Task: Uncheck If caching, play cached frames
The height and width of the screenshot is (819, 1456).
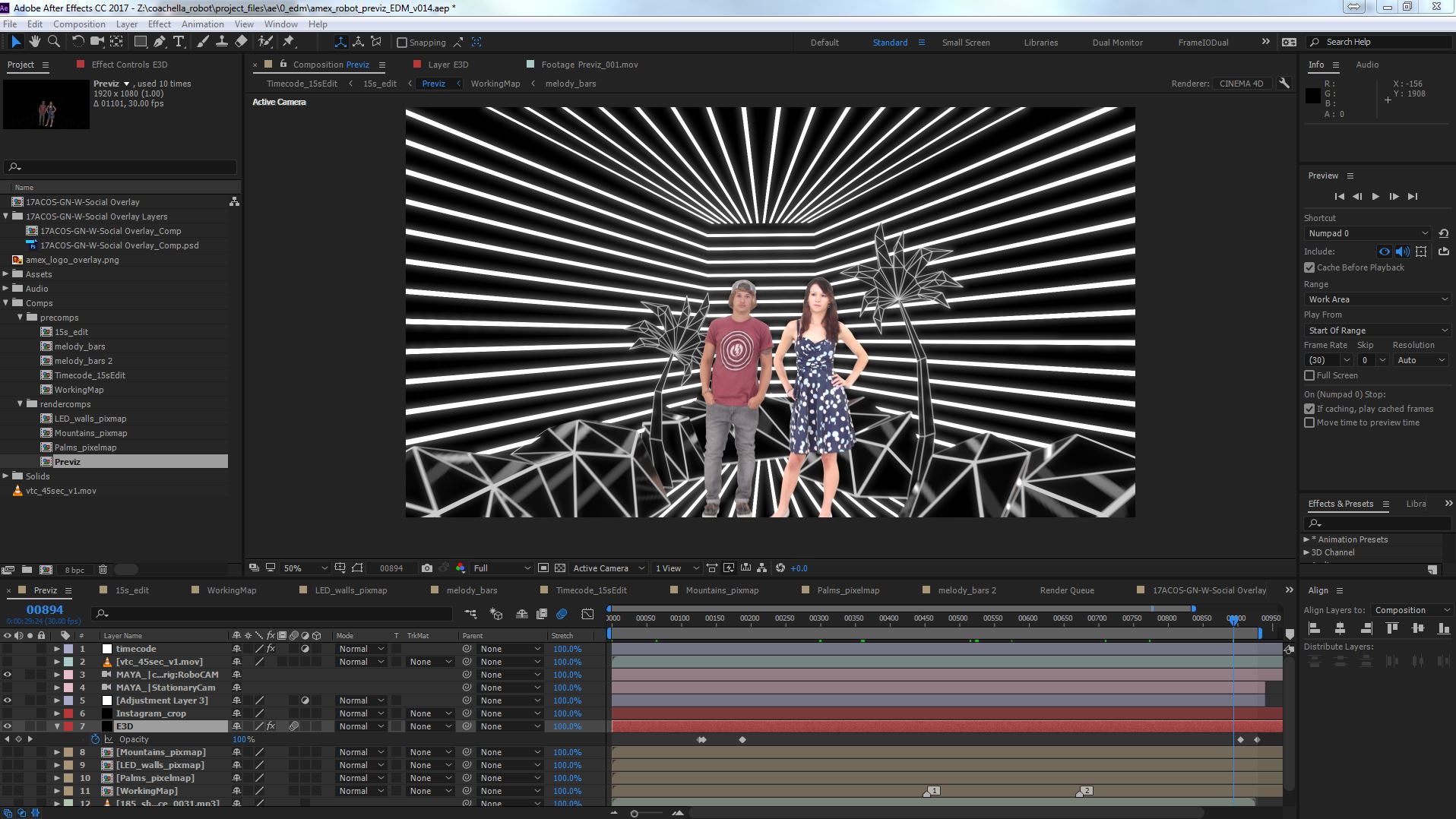Action: (x=1309, y=409)
